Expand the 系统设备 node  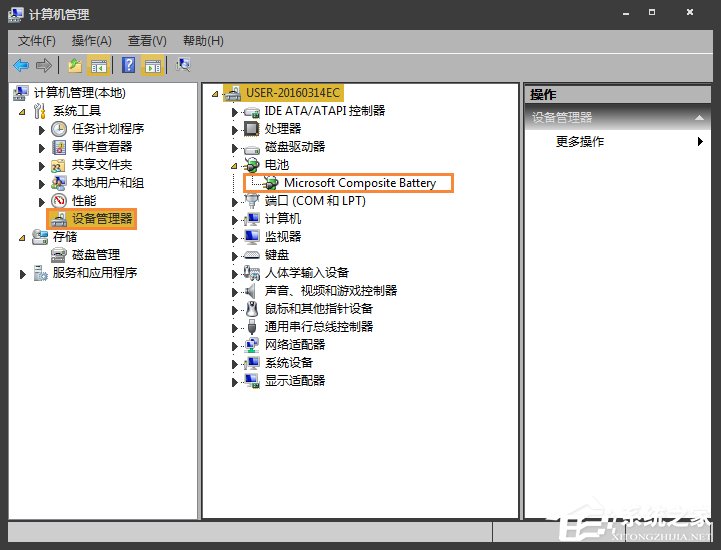click(235, 364)
